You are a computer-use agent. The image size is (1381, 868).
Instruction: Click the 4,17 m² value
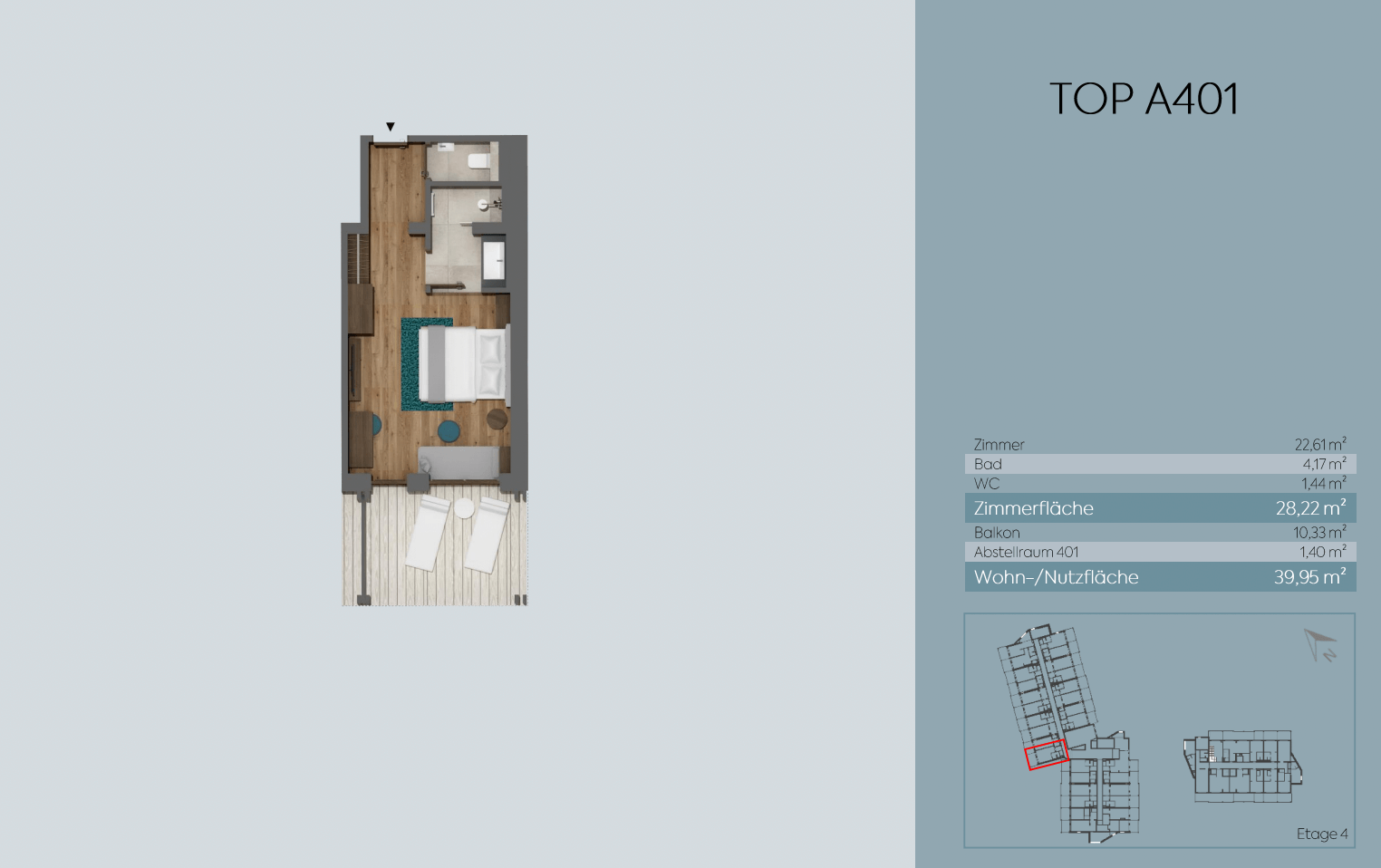tap(1324, 464)
